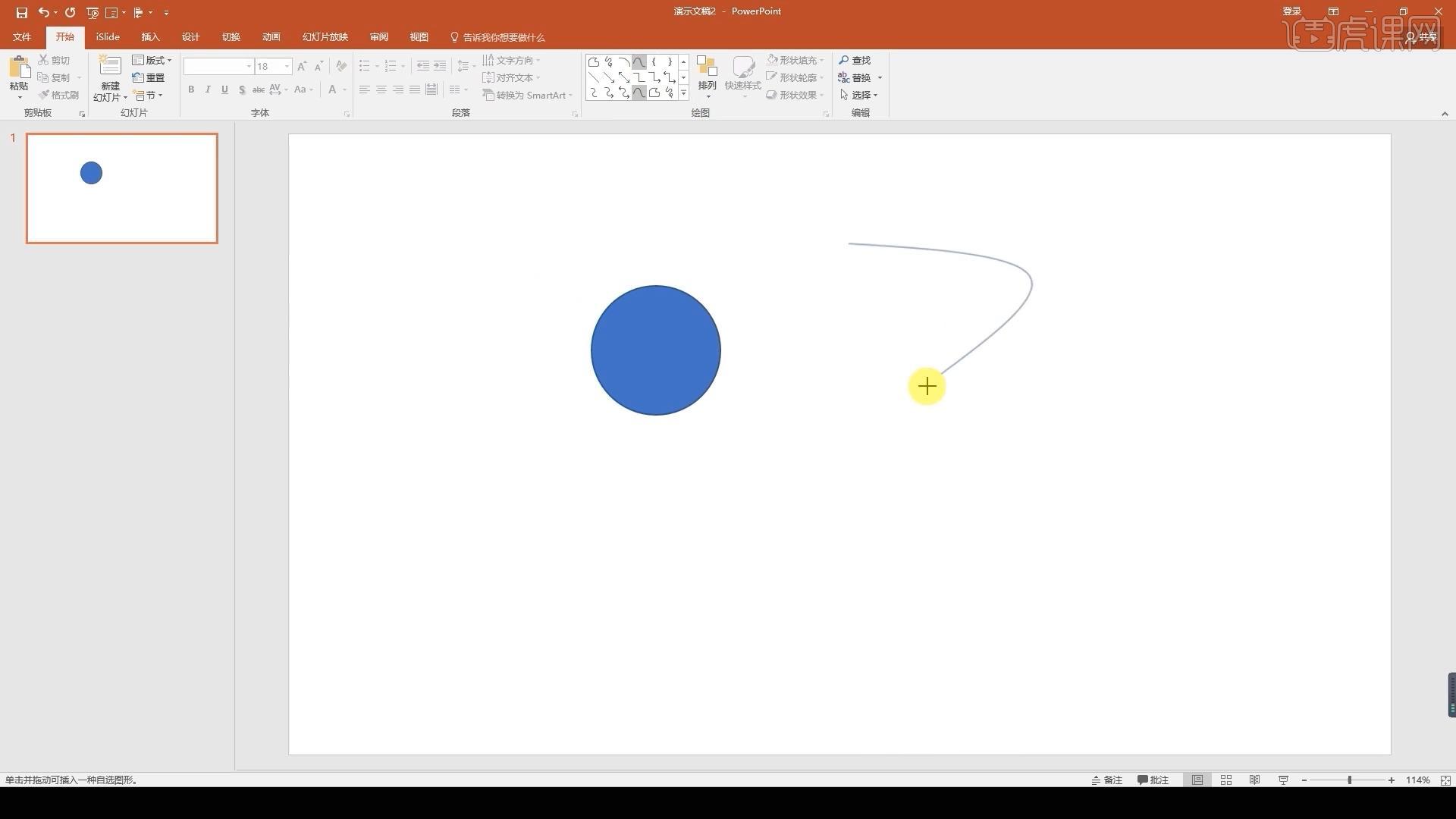Viewport: 1456px width, 819px height.
Task: Toggle the Comments (批注) pane
Action: (x=1153, y=780)
